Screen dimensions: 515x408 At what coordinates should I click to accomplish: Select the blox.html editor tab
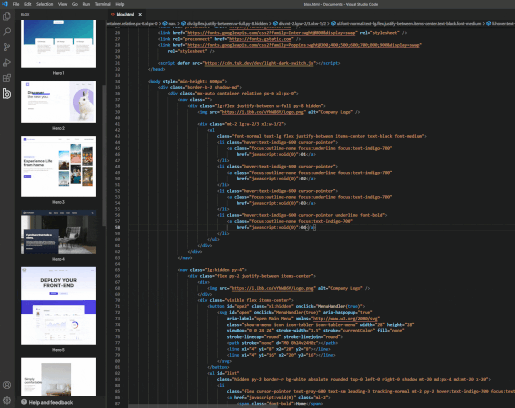(125, 14)
